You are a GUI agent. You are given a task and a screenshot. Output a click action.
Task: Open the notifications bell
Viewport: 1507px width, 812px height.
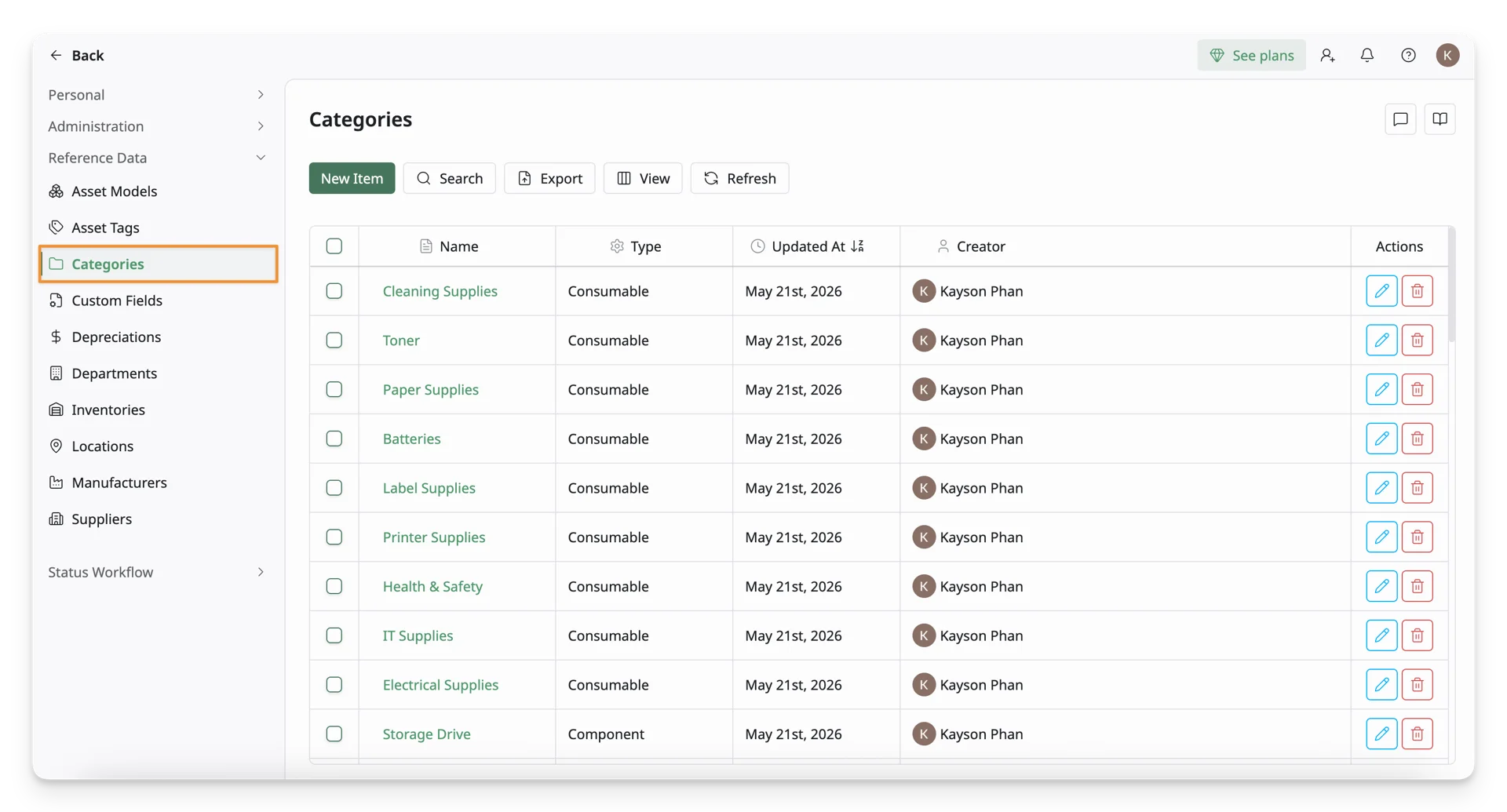tap(1367, 55)
